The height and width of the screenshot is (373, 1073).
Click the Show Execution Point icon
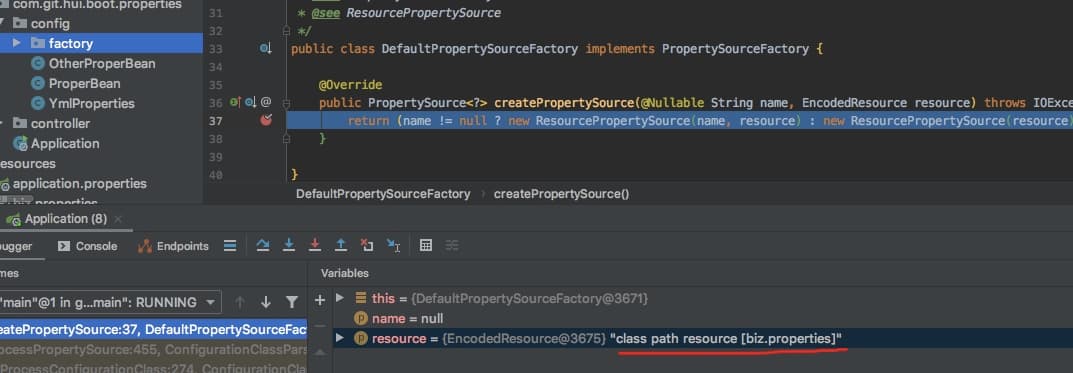[230, 246]
